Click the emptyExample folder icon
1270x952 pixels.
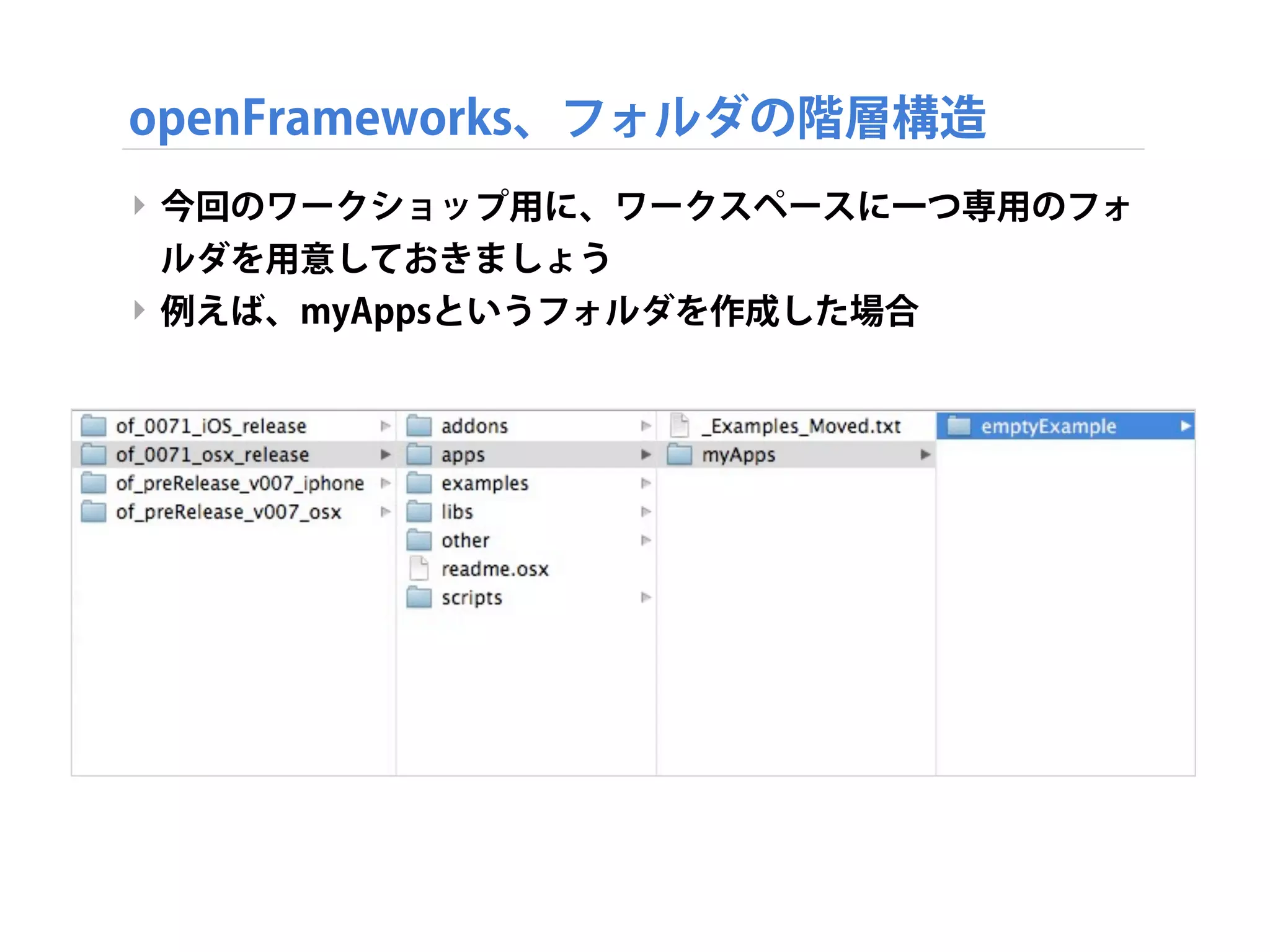(x=959, y=426)
